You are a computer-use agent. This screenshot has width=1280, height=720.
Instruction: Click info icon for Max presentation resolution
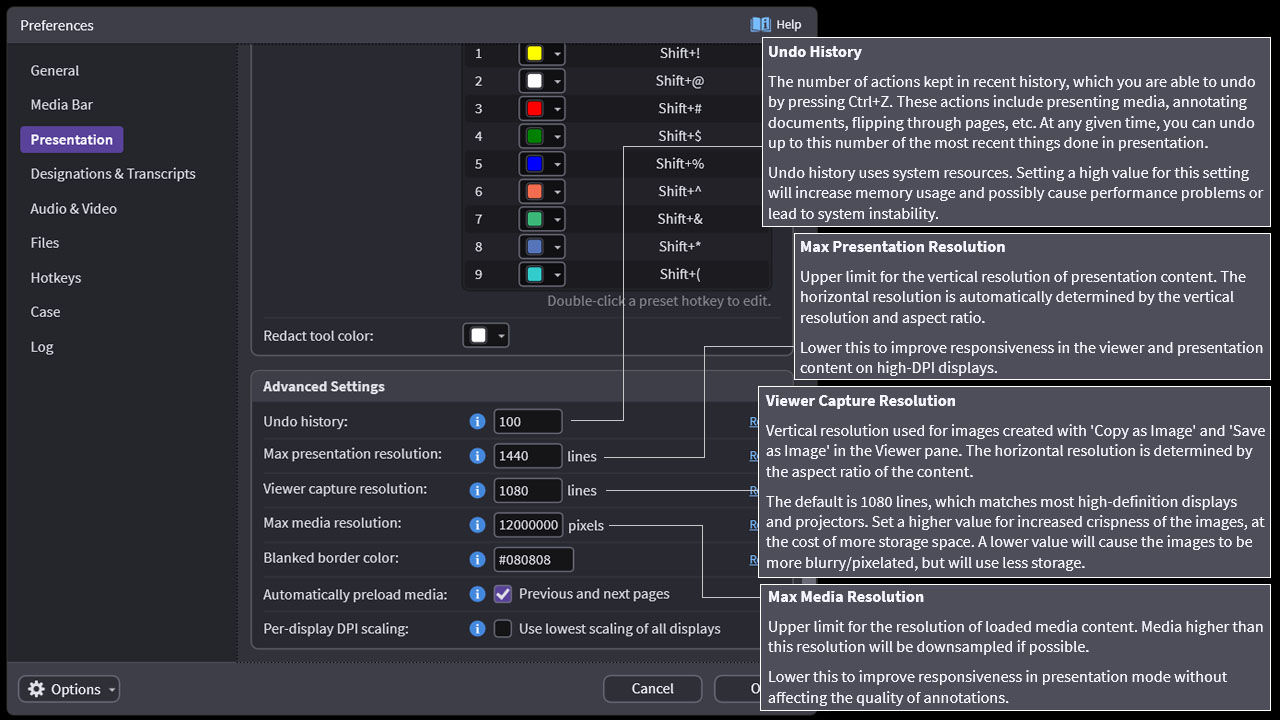[x=477, y=456]
